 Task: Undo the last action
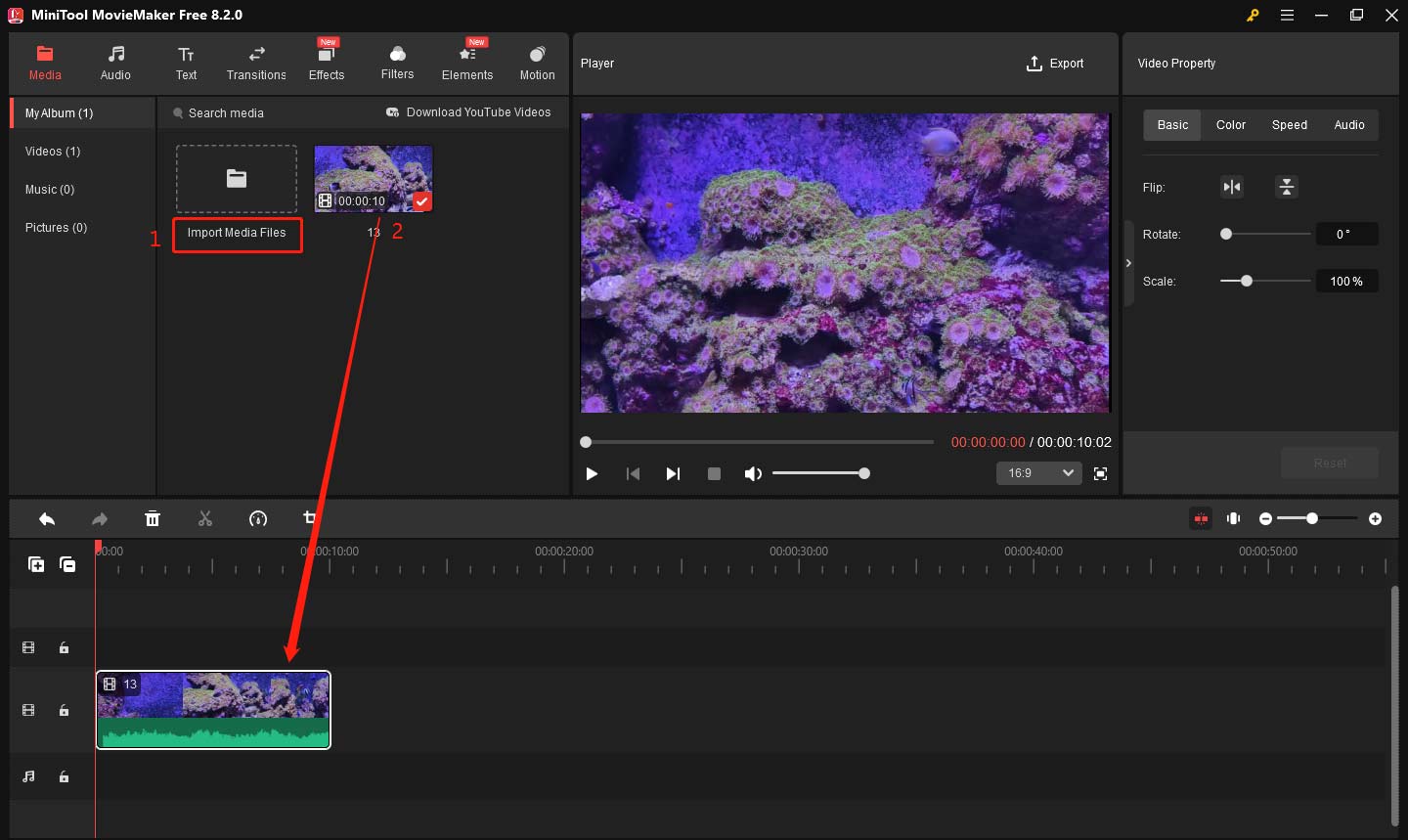point(47,519)
